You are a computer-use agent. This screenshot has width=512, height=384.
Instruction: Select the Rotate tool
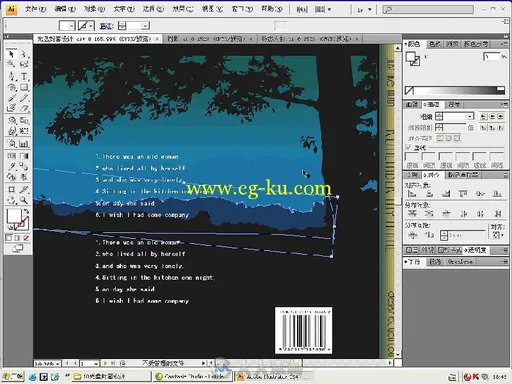coord(12,120)
